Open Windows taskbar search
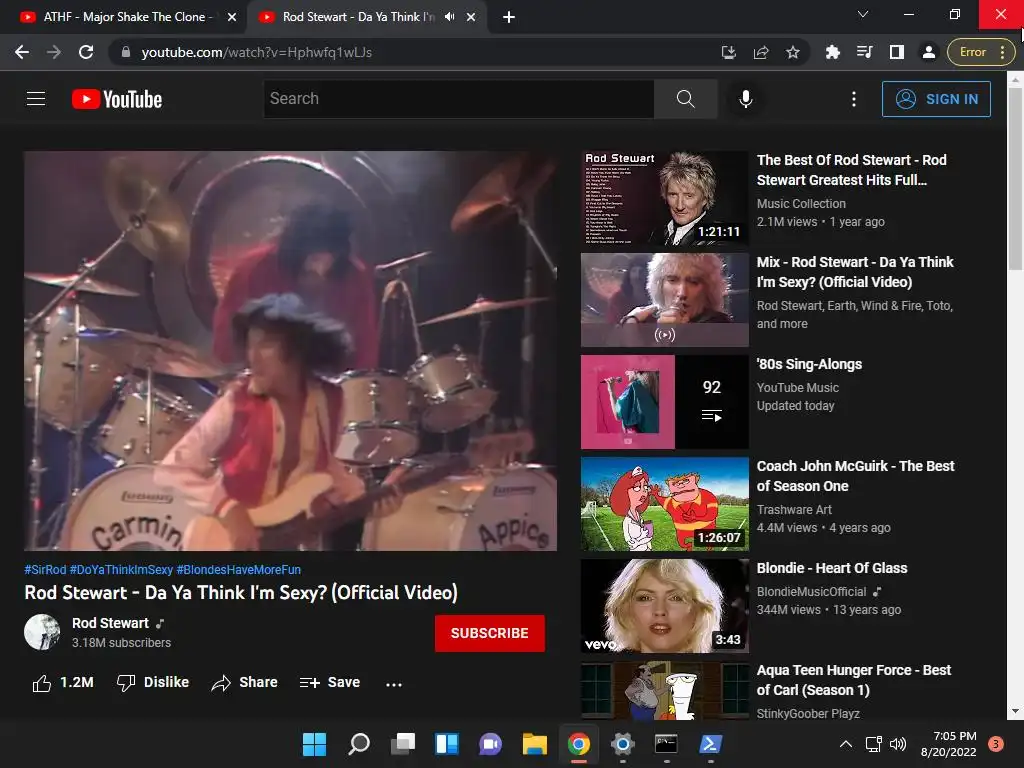 click(359, 744)
